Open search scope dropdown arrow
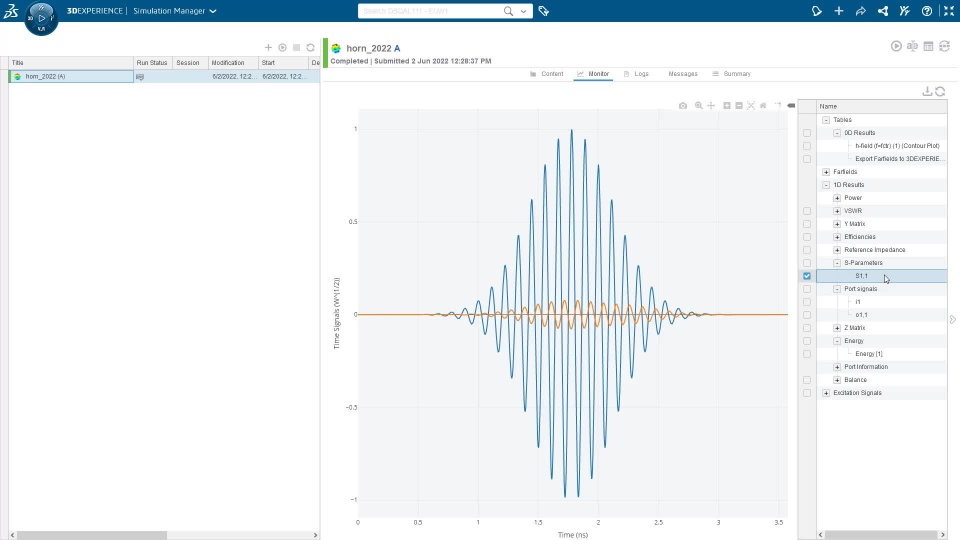Viewport: 960px width, 540px height. click(x=523, y=11)
